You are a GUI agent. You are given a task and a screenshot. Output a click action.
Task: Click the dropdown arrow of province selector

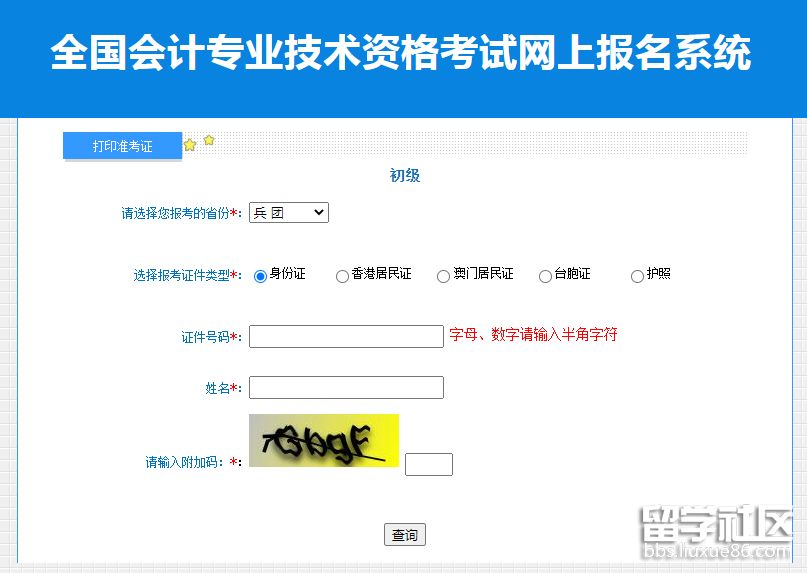(319, 213)
